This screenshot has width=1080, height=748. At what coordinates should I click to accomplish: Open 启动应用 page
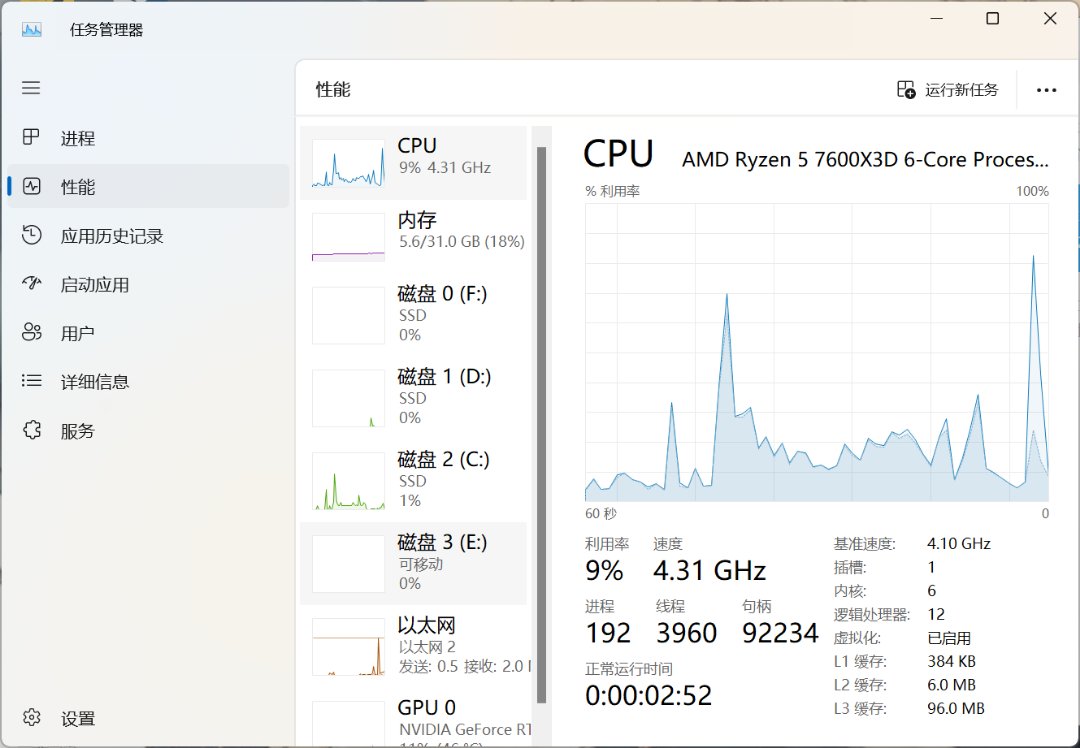(95, 285)
